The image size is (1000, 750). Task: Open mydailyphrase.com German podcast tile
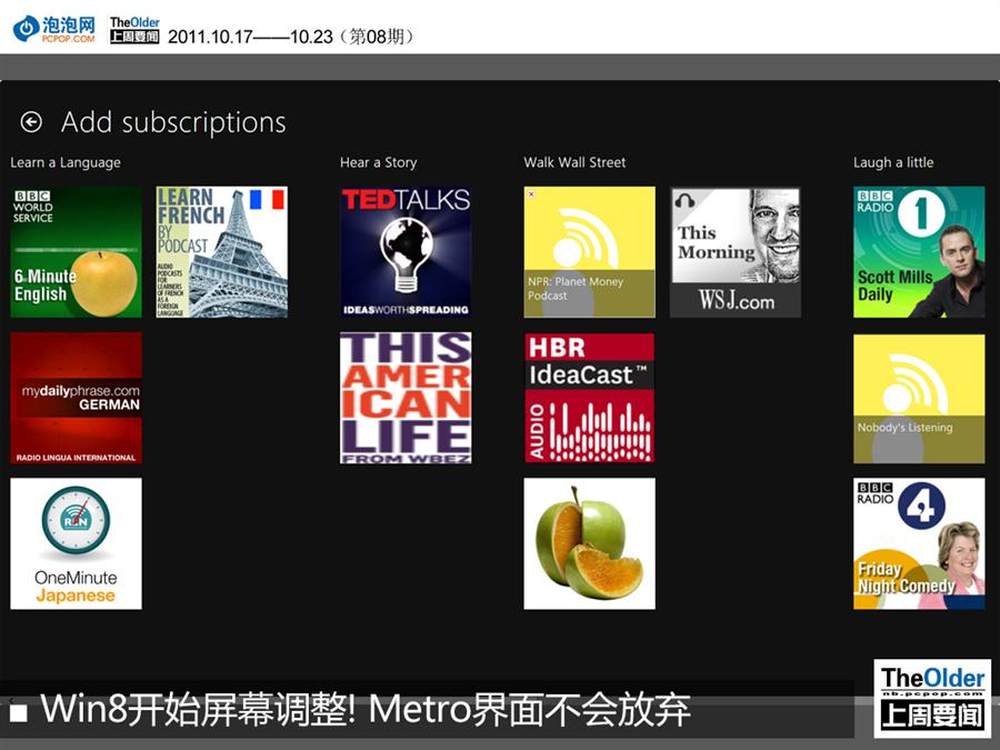(76, 397)
